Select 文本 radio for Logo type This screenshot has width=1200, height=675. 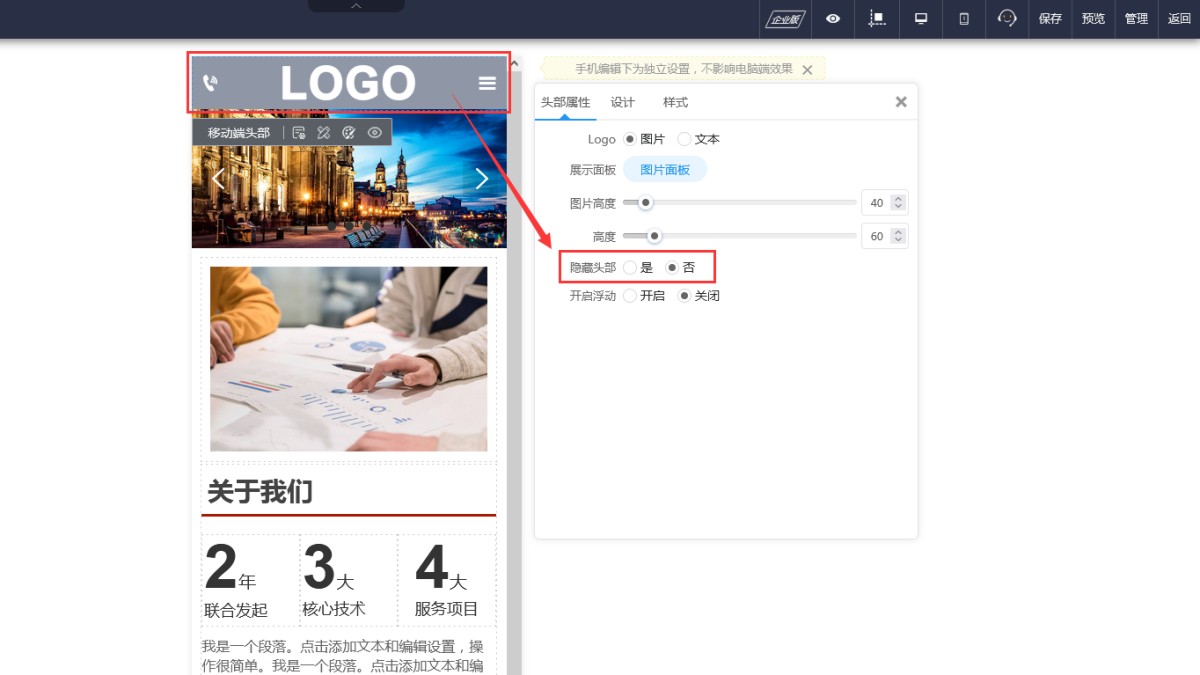pos(685,139)
